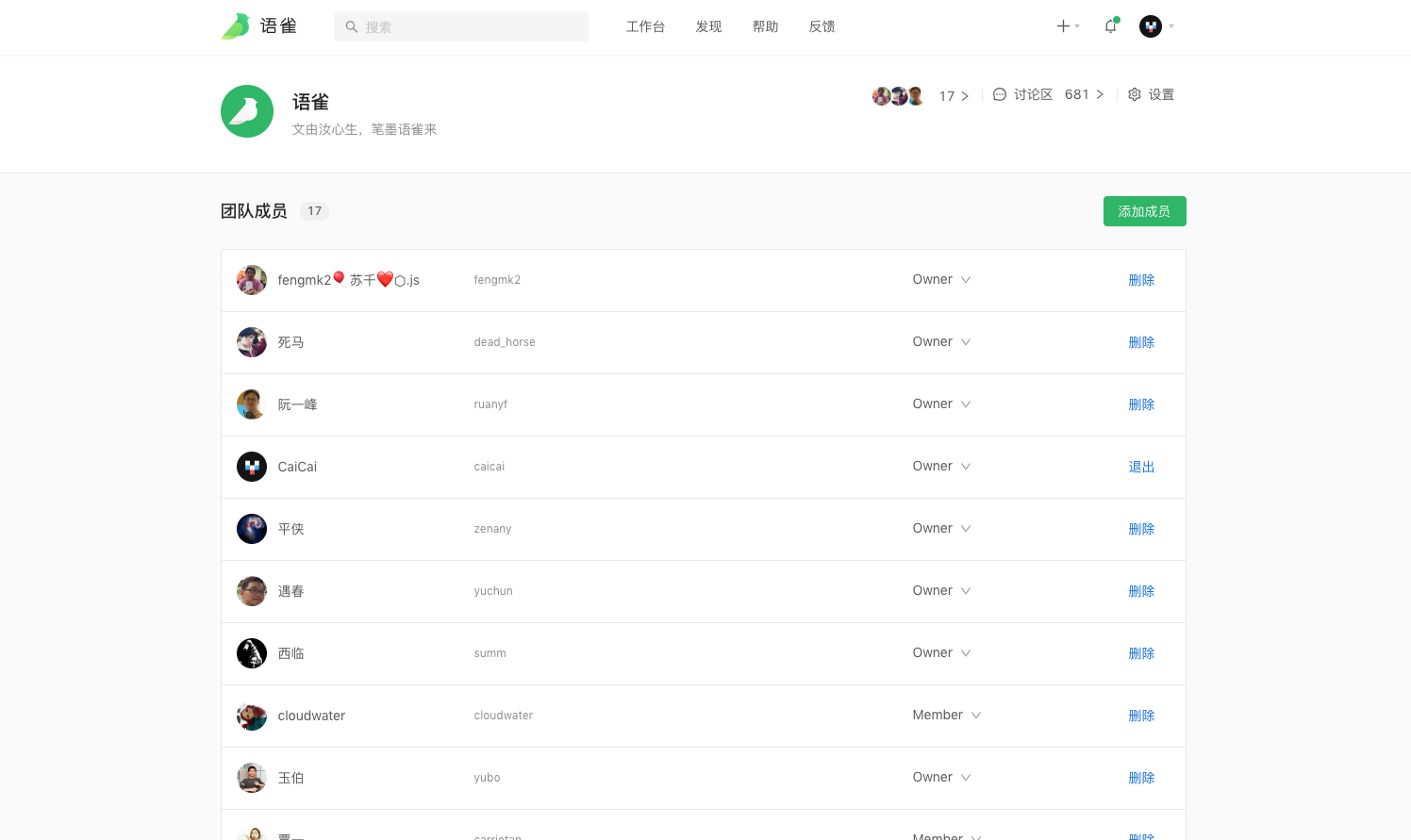Click 删除 link for 死马
This screenshot has width=1411, height=840.
coord(1141,342)
